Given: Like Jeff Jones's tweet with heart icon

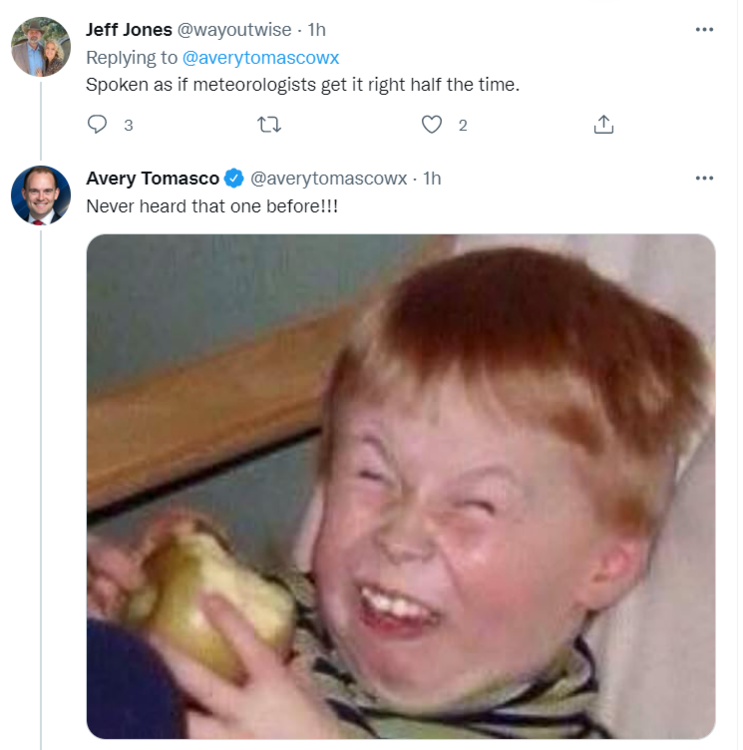Looking at the screenshot, I should [431, 125].
